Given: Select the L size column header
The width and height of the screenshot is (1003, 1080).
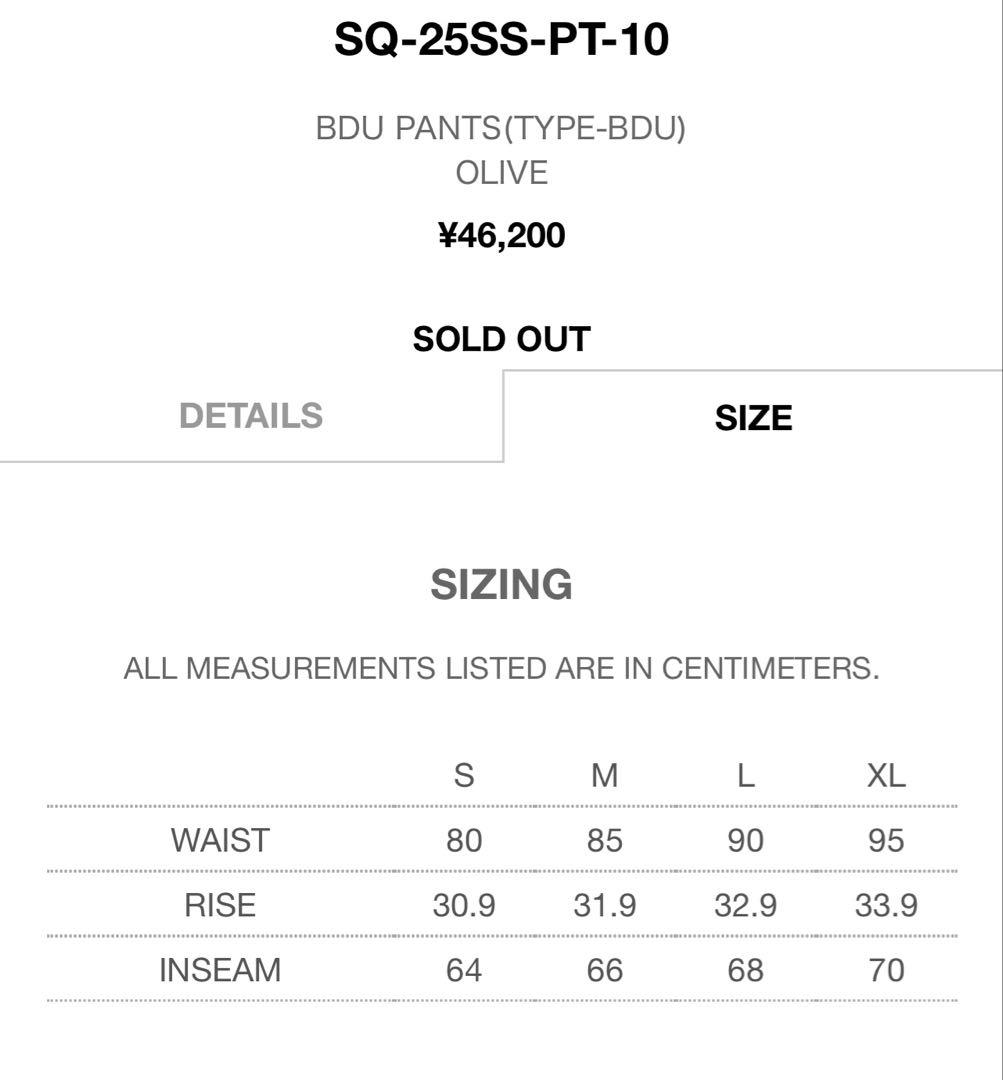Looking at the screenshot, I should point(746,775).
